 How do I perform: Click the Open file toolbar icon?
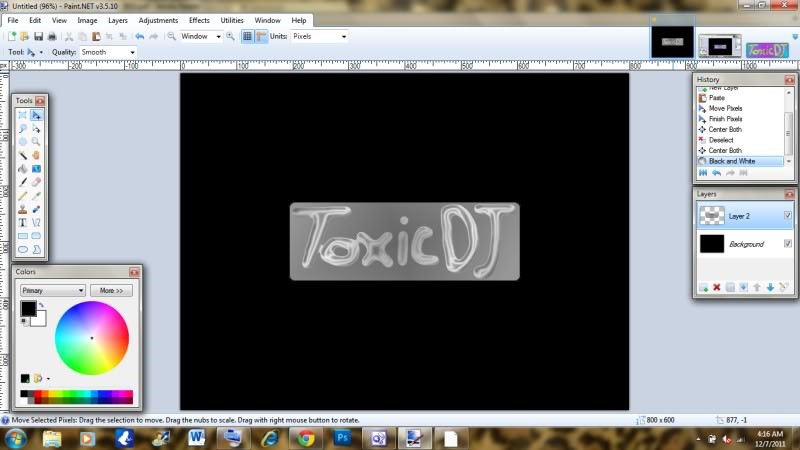point(24,36)
